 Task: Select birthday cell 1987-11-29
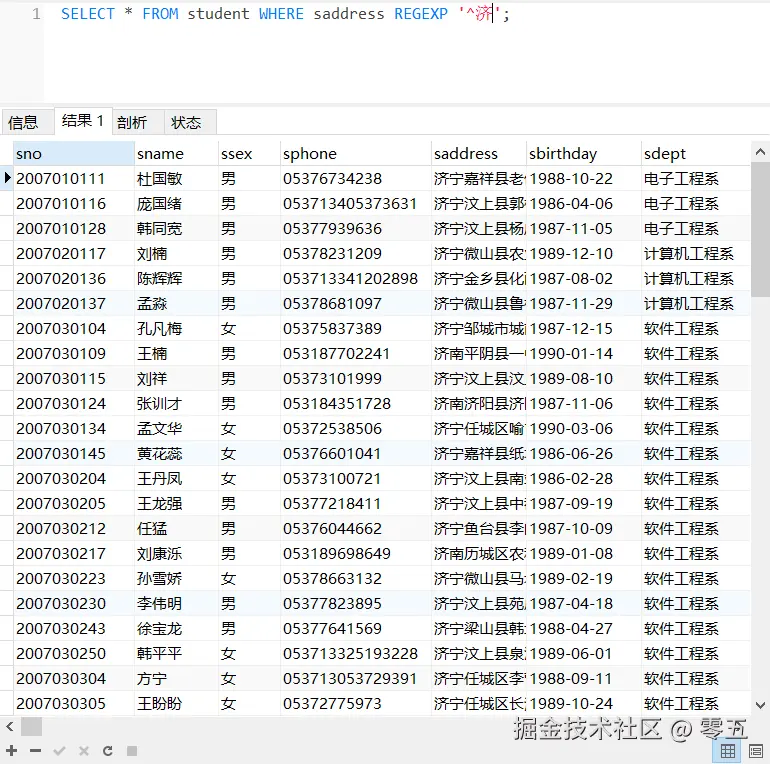click(x=584, y=304)
